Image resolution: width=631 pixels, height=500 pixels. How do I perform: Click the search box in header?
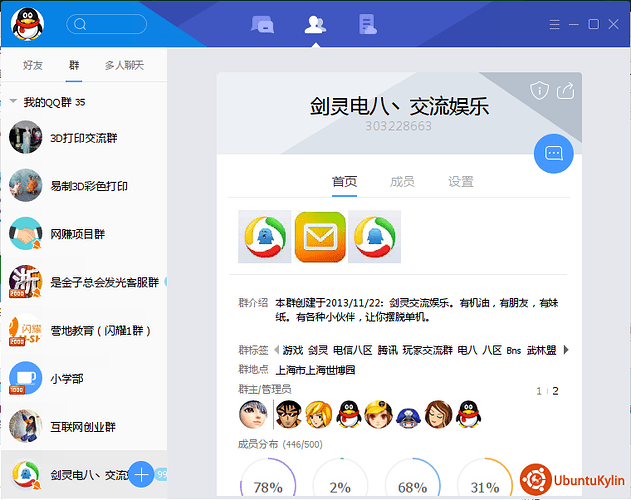(107, 24)
